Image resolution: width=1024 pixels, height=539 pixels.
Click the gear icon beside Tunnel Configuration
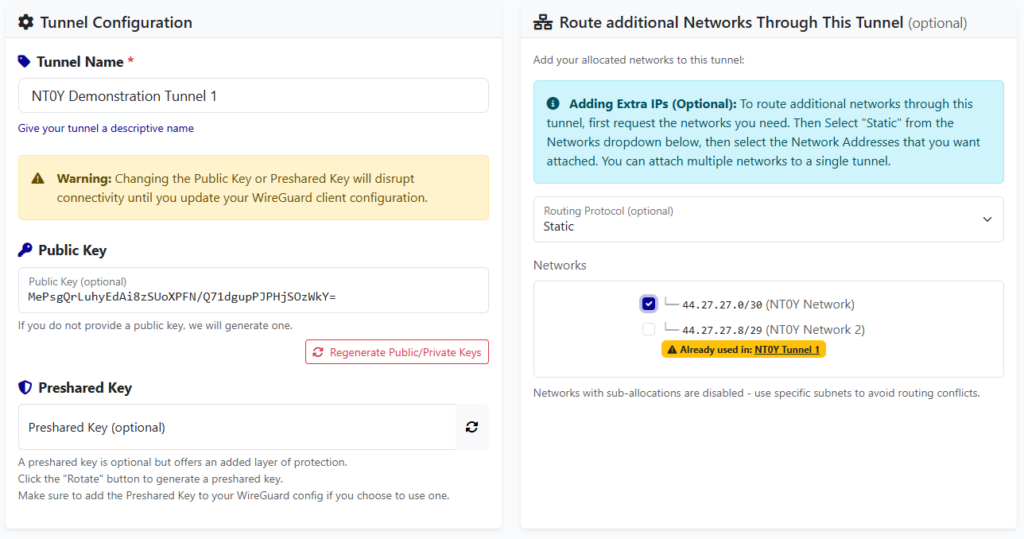[26, 22]
